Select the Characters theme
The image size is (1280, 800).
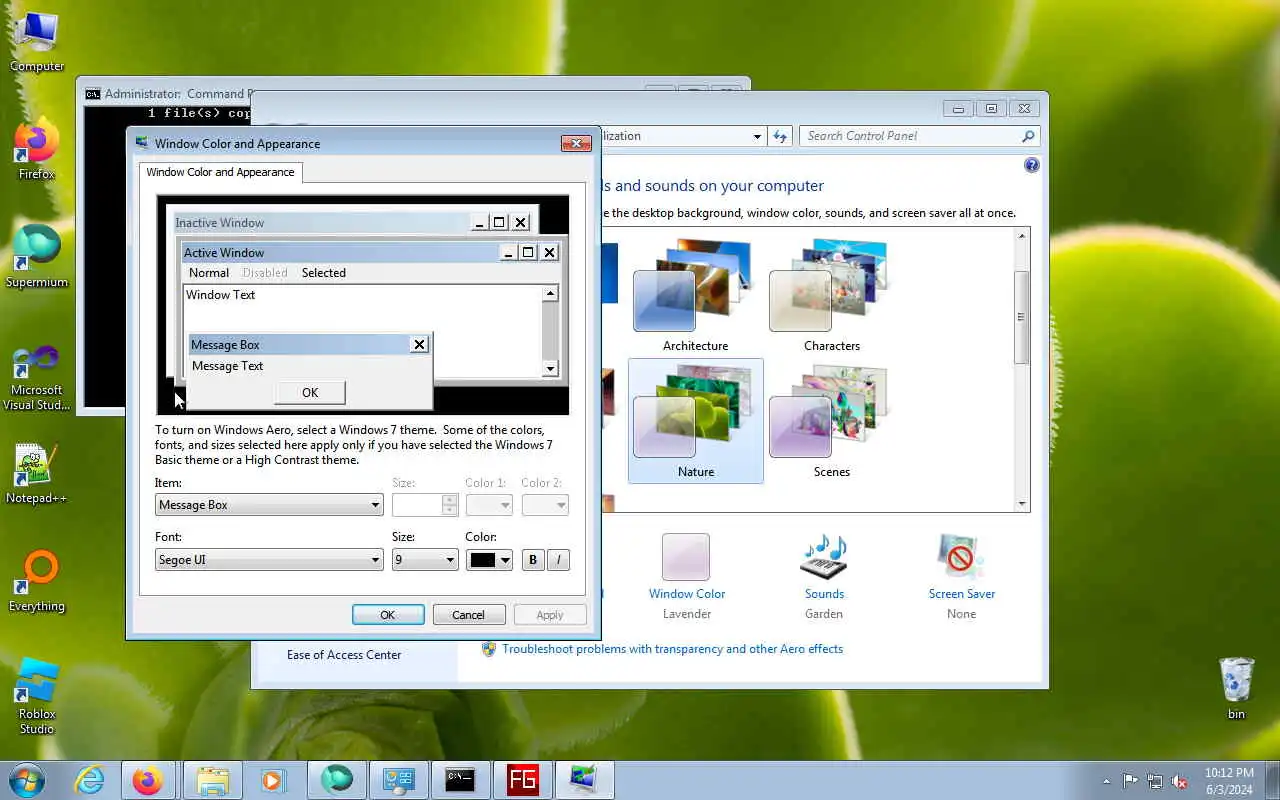tap(832, 296)
